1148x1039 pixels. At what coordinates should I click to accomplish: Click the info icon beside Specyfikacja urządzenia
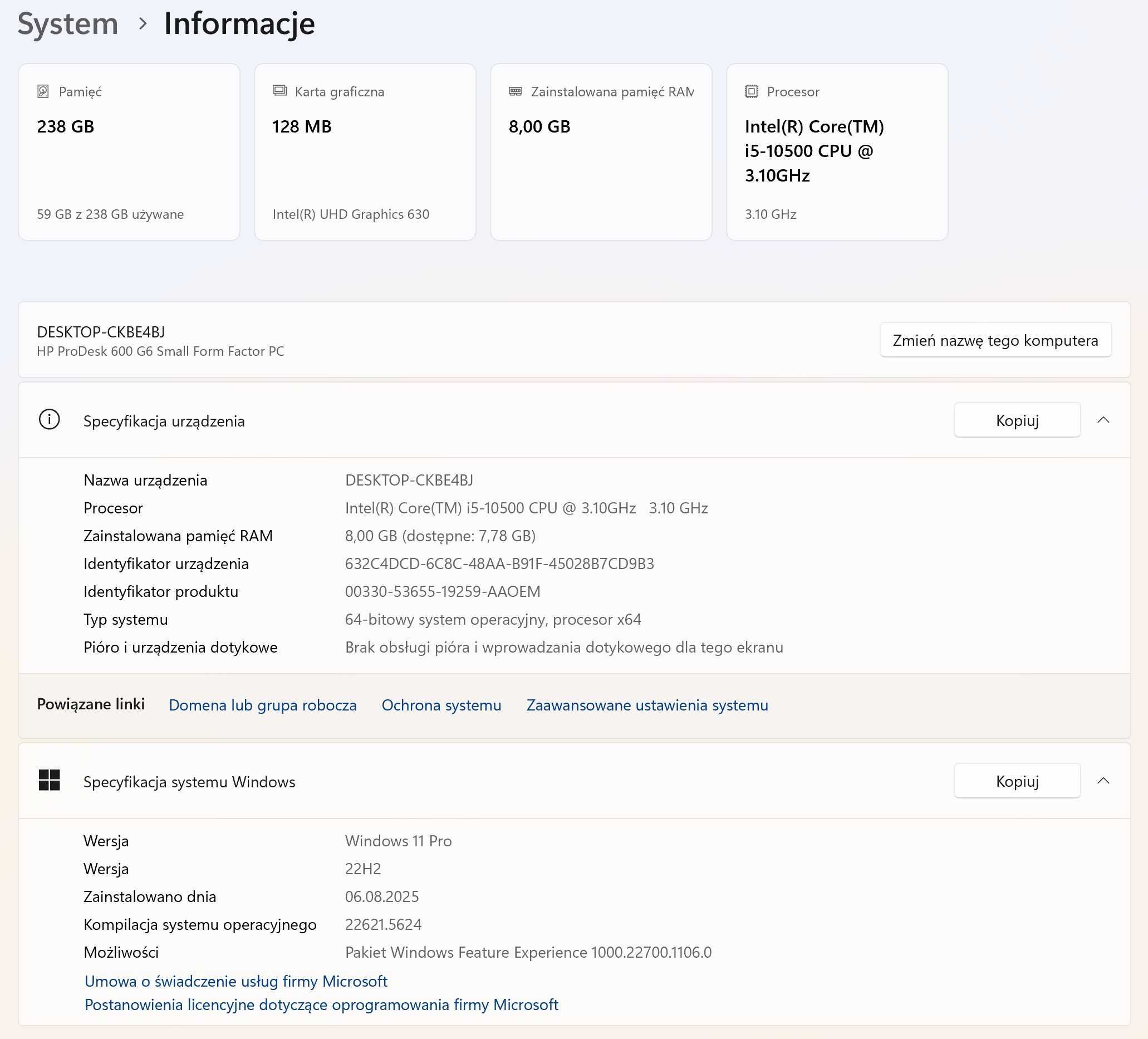[50, 420]
